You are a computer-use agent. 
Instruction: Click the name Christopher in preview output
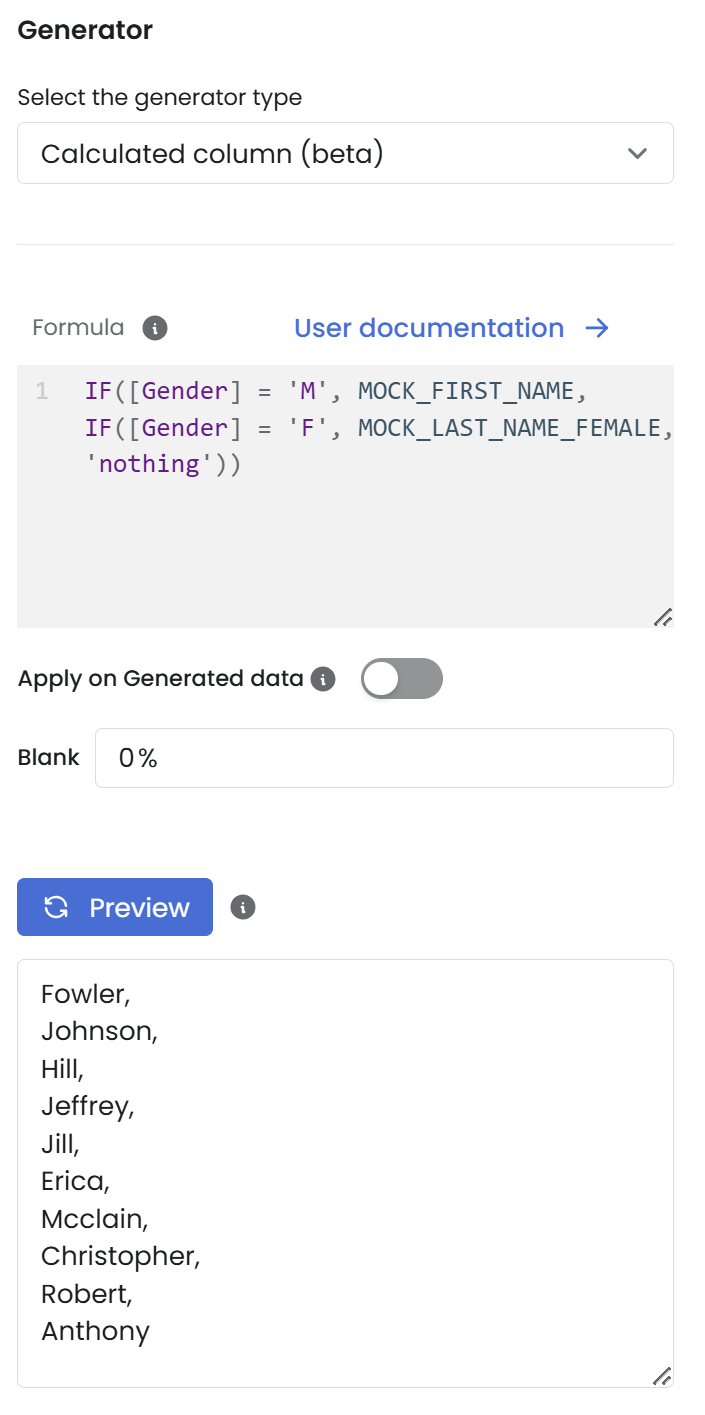[x=119, y=1256]
